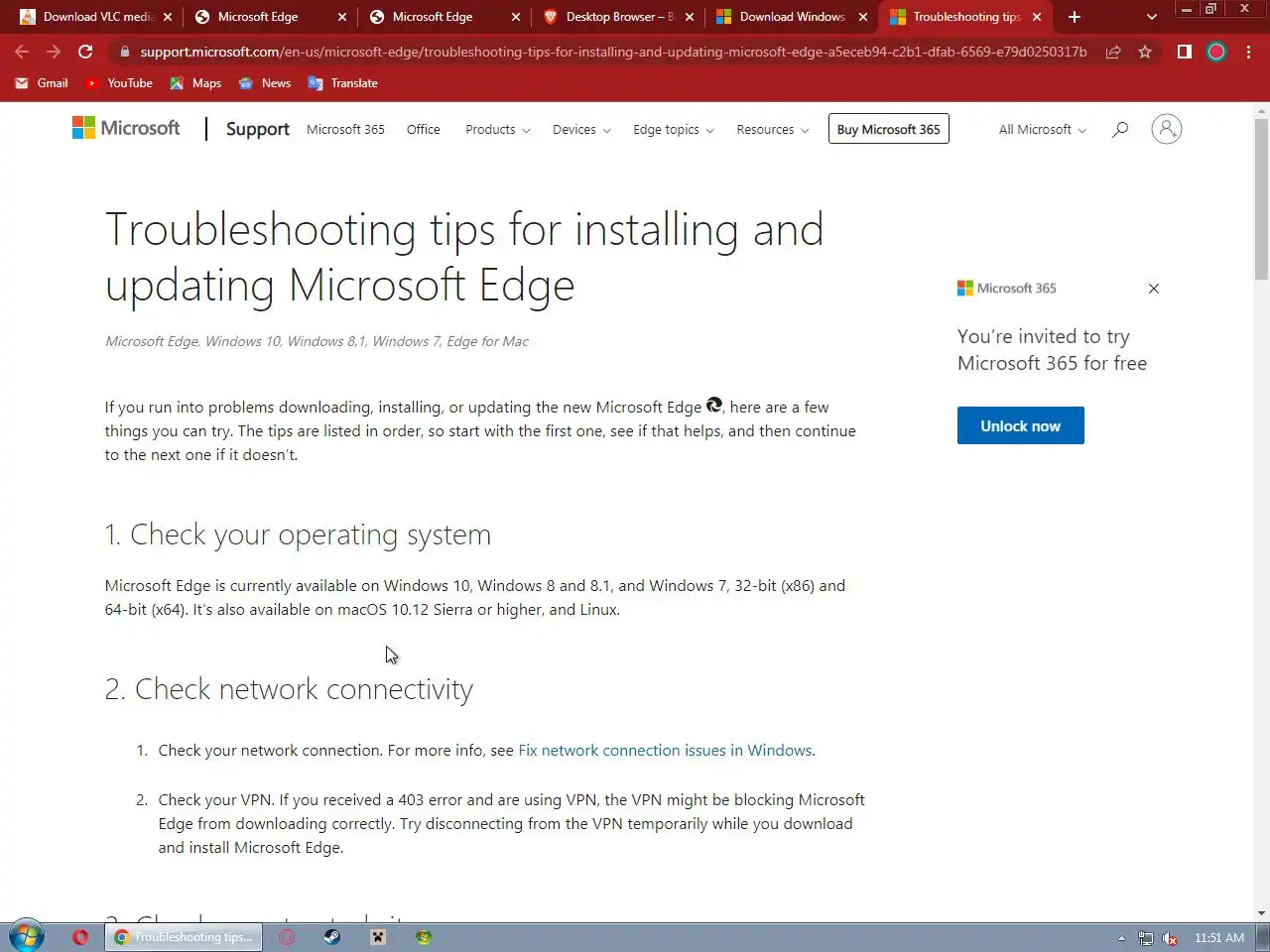The width and height of the screenshot is (1270, 952).
Task: Click the heading 'Check your operating system'
Action: (298, 535)
